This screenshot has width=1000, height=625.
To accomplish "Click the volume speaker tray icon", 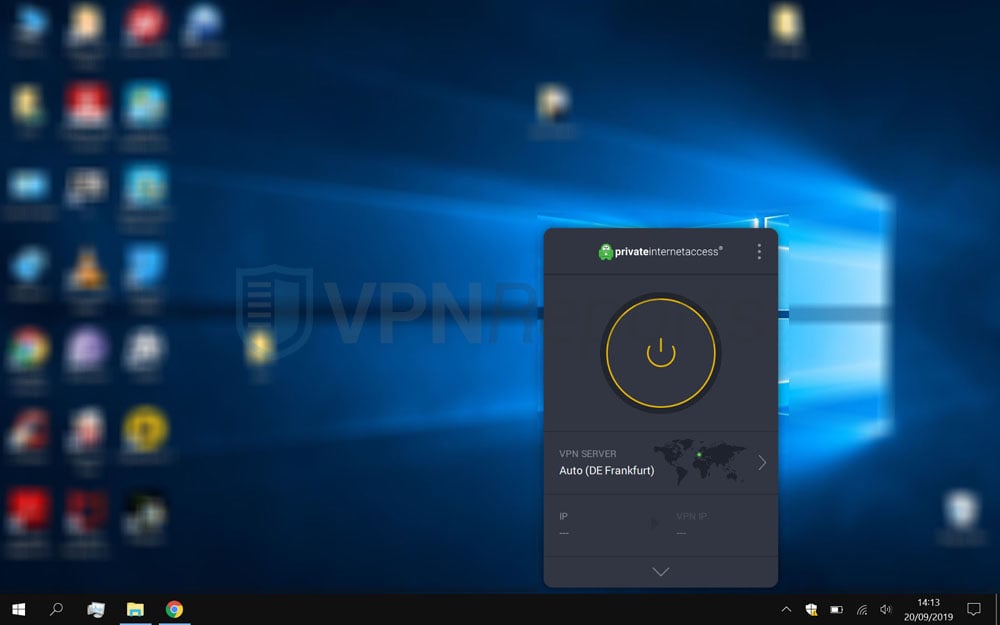I will click(885, 609).
